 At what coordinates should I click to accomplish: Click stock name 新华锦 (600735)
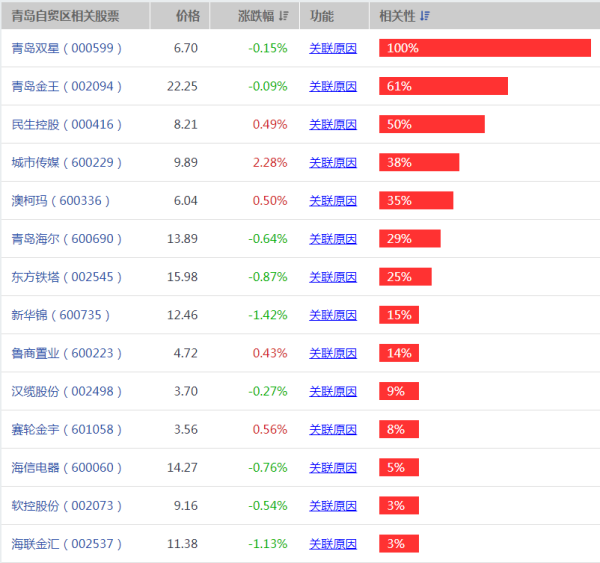(x=60, y=315)
